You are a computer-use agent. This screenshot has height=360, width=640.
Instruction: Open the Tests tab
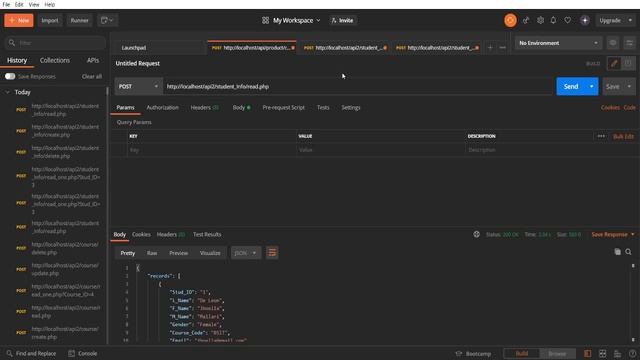[323, 107]
